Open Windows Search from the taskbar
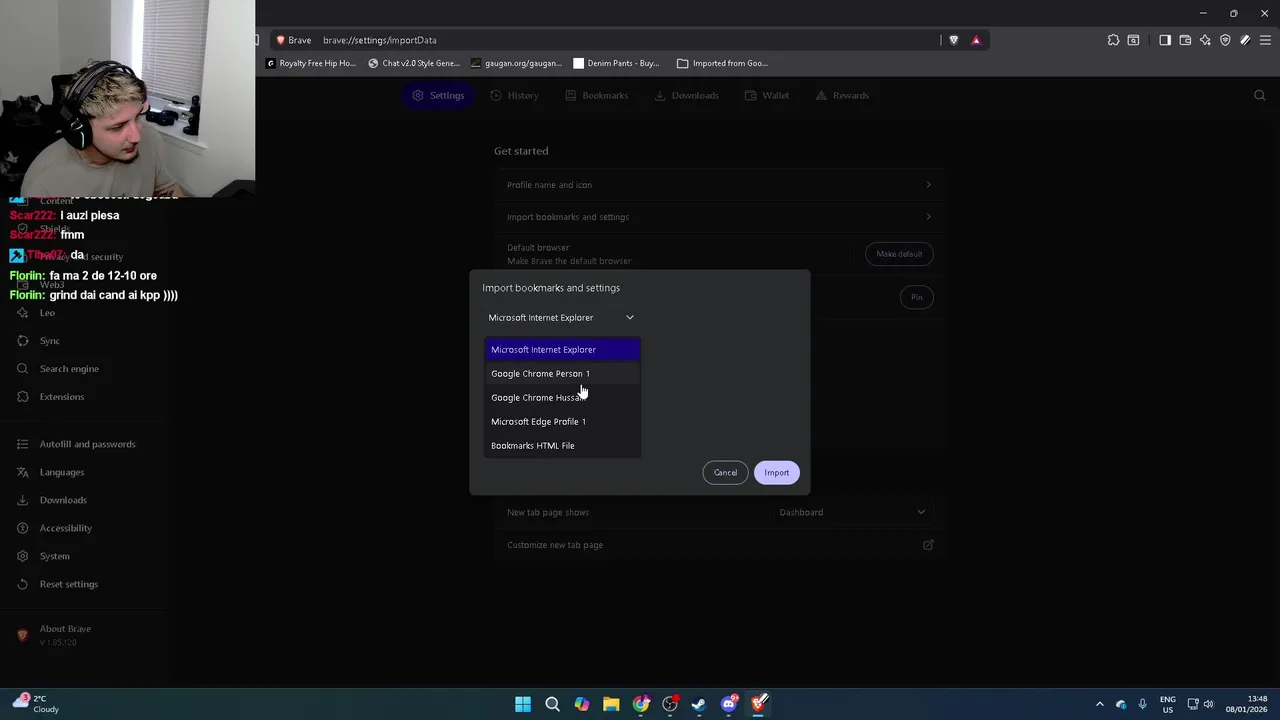Viewport: 1280px width, 720px height. (552, 704)
